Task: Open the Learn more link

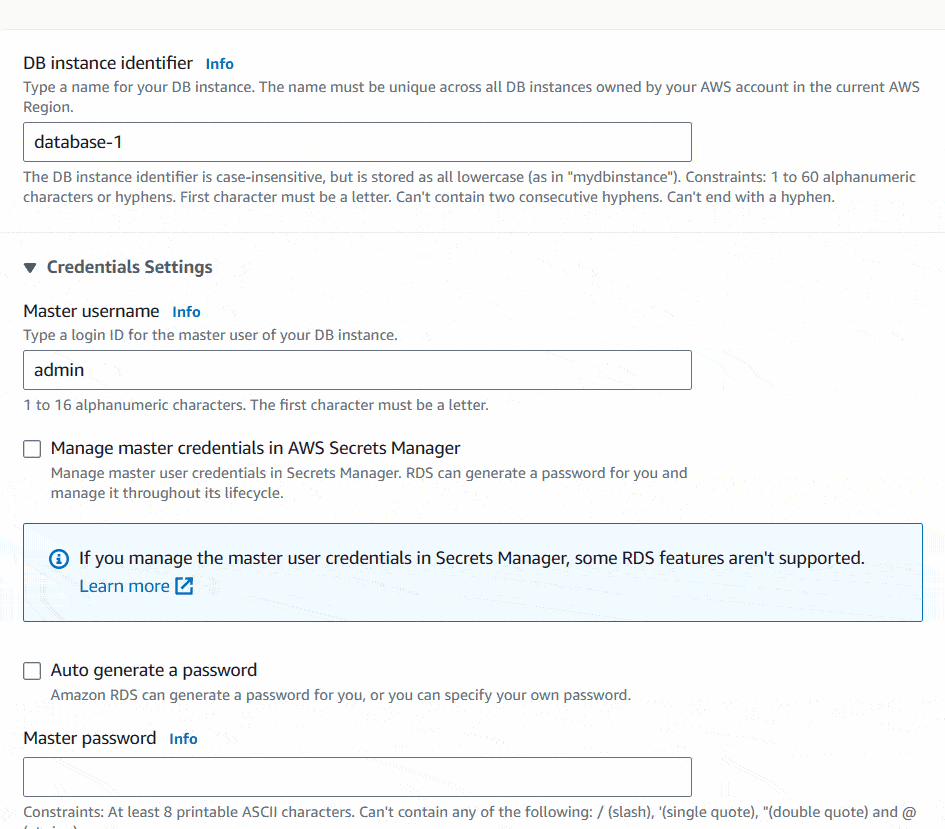Action: point(125,586)
